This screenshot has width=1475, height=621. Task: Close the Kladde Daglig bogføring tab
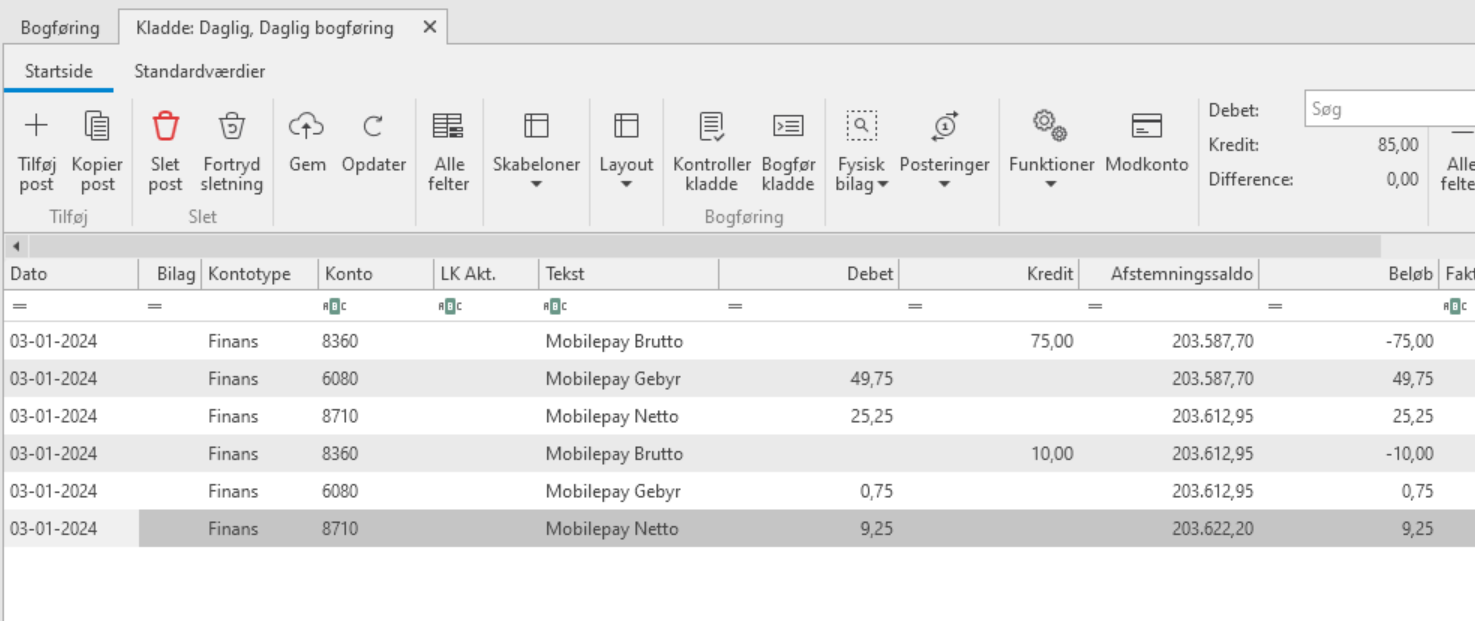pos(430,27)
